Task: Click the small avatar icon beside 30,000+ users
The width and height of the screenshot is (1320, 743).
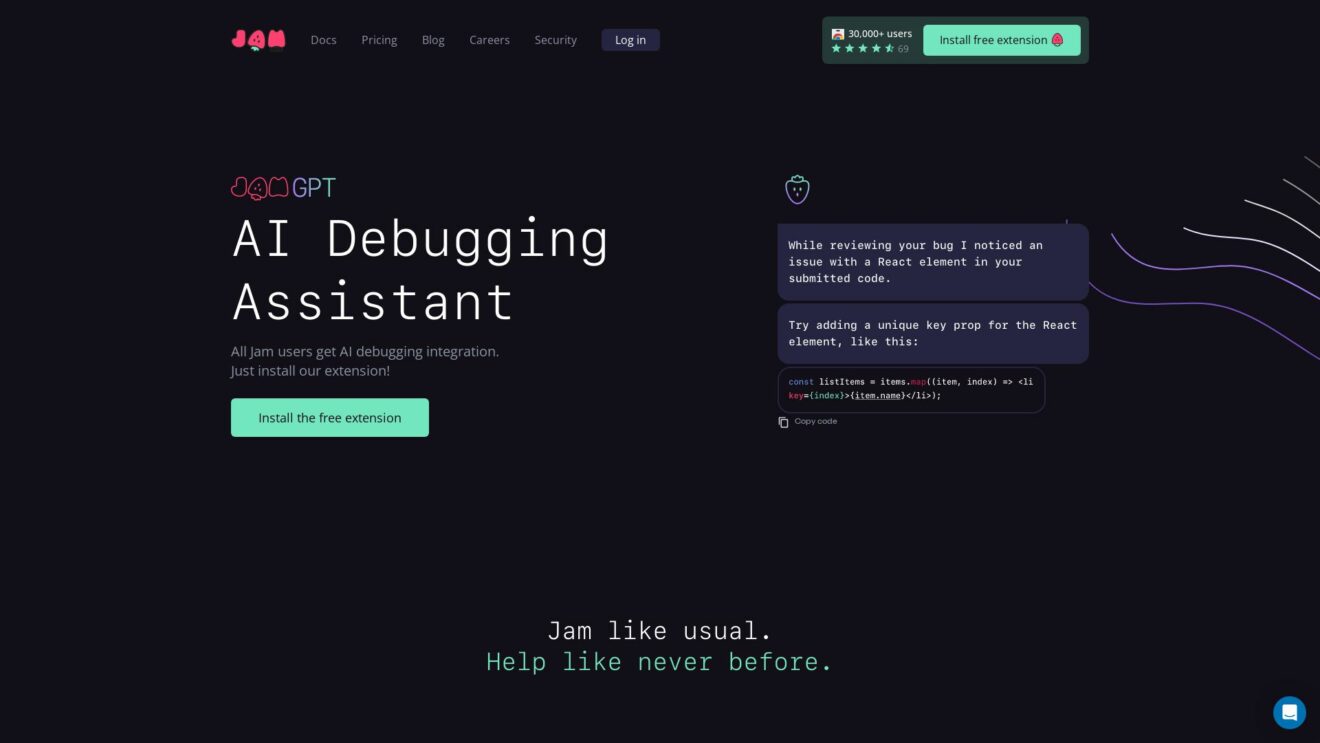Action: click(838, 33)
